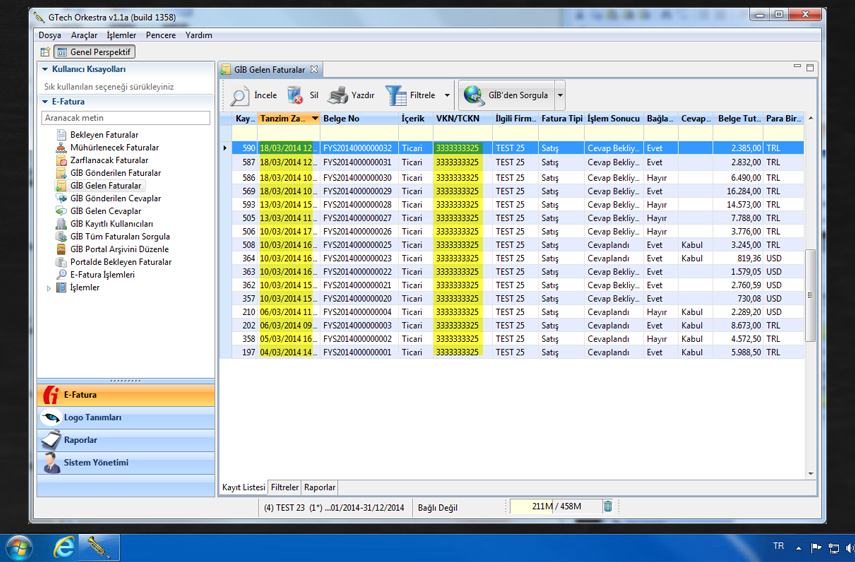Select GİB Gelen Faturalar in the tree

pos(106,185)
